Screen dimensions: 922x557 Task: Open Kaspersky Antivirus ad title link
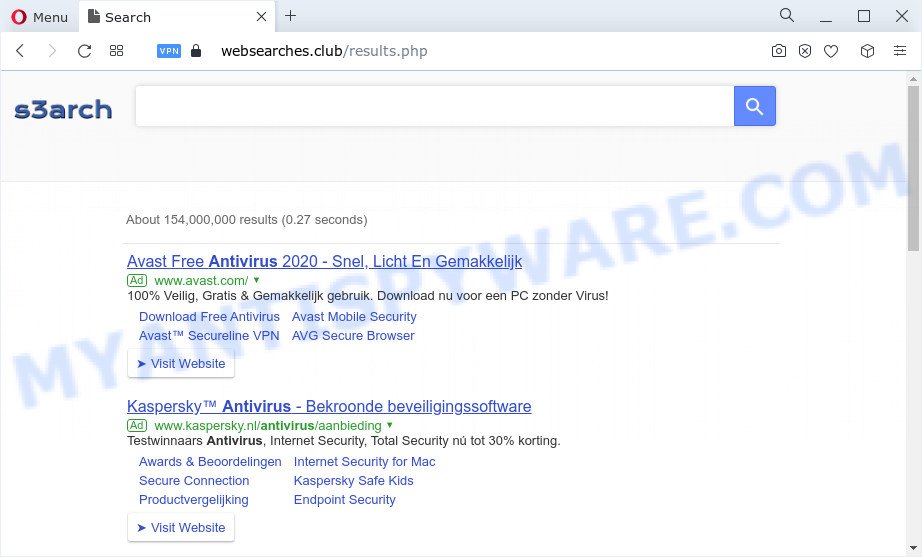point(329,406)
